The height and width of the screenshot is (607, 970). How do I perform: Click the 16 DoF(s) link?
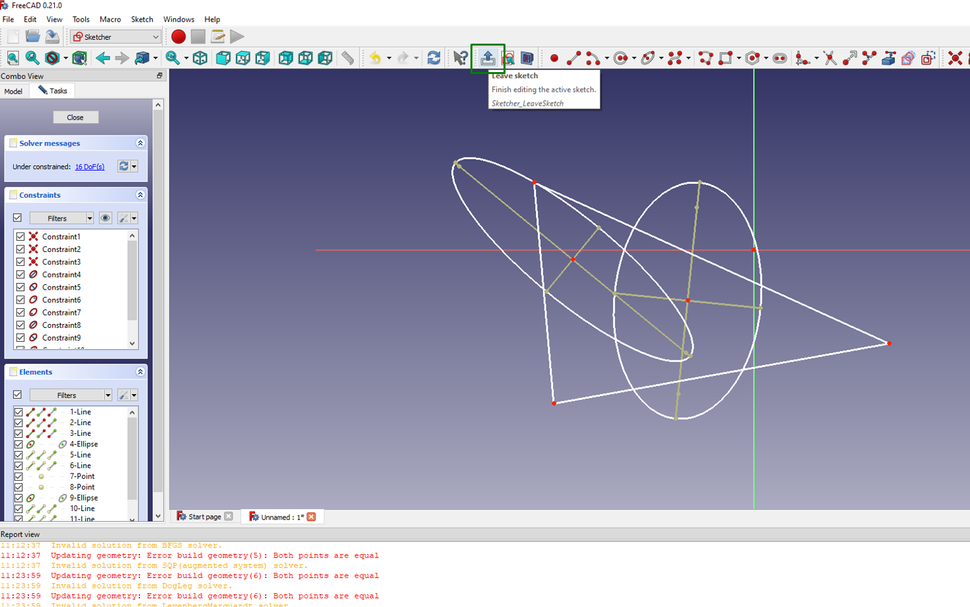[90, 166]
